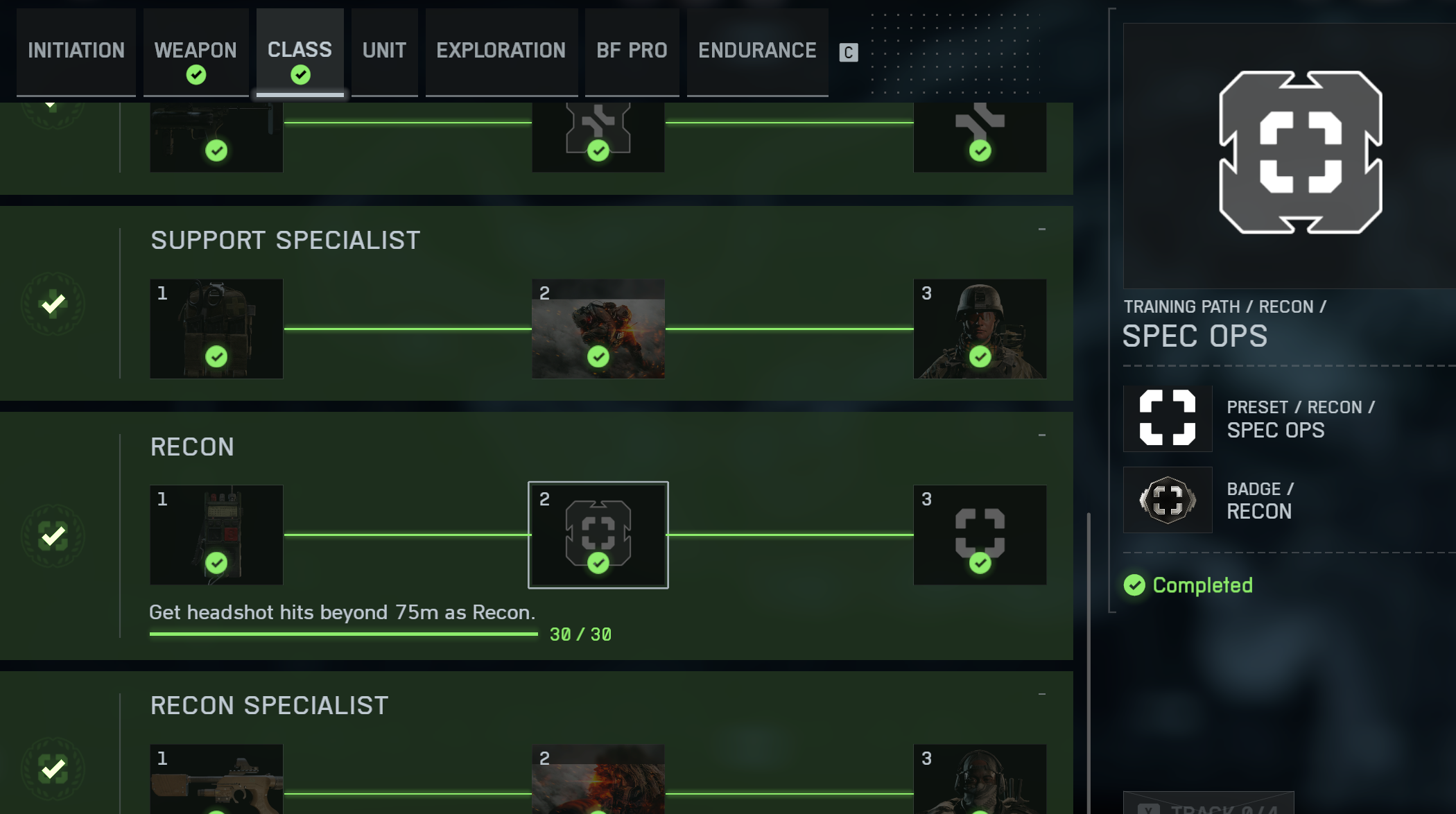Click the Recon Specialist completion checkmark emblem

coord(53,769)
